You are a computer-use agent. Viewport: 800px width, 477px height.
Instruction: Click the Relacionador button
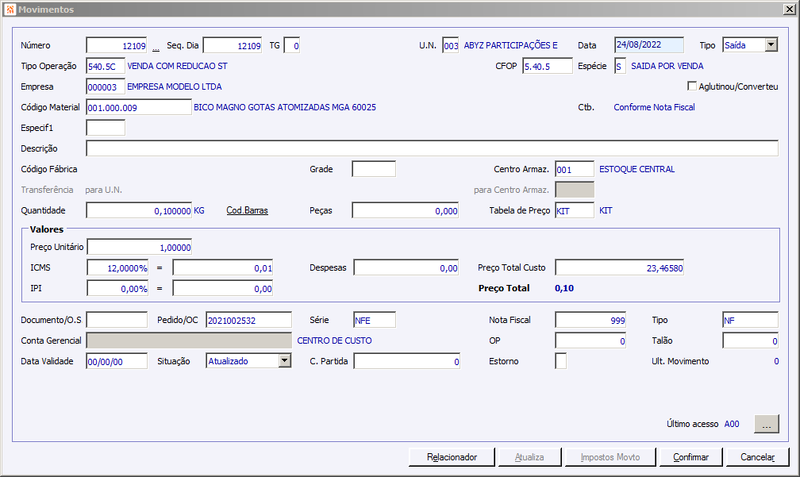[452, 457]
